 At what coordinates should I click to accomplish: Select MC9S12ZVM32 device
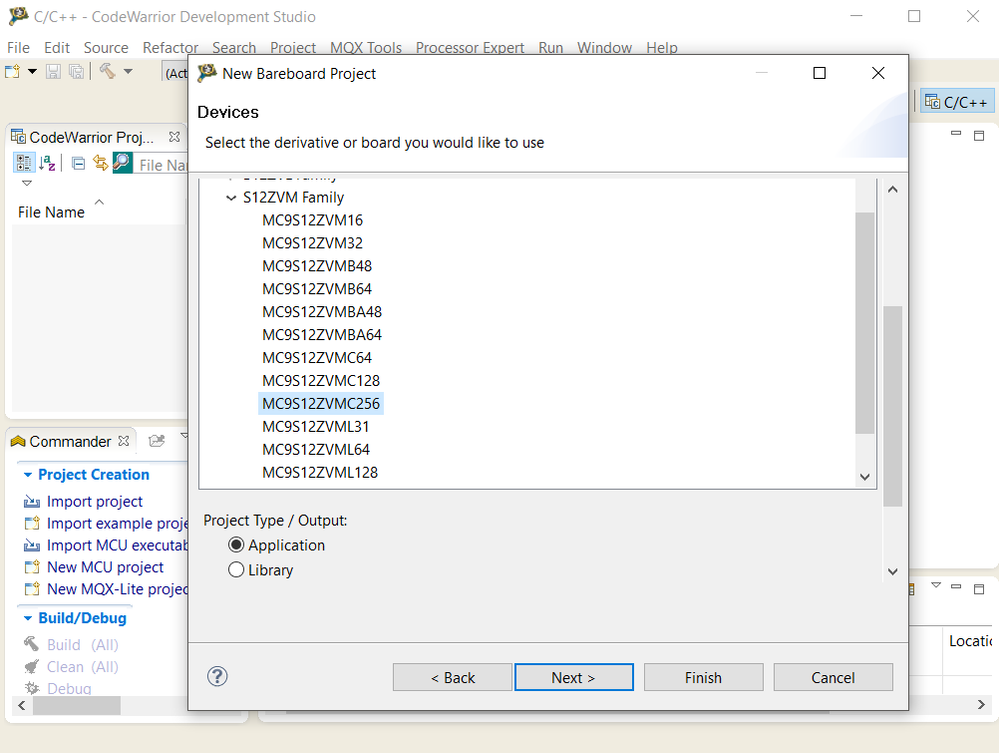point(312,243)
